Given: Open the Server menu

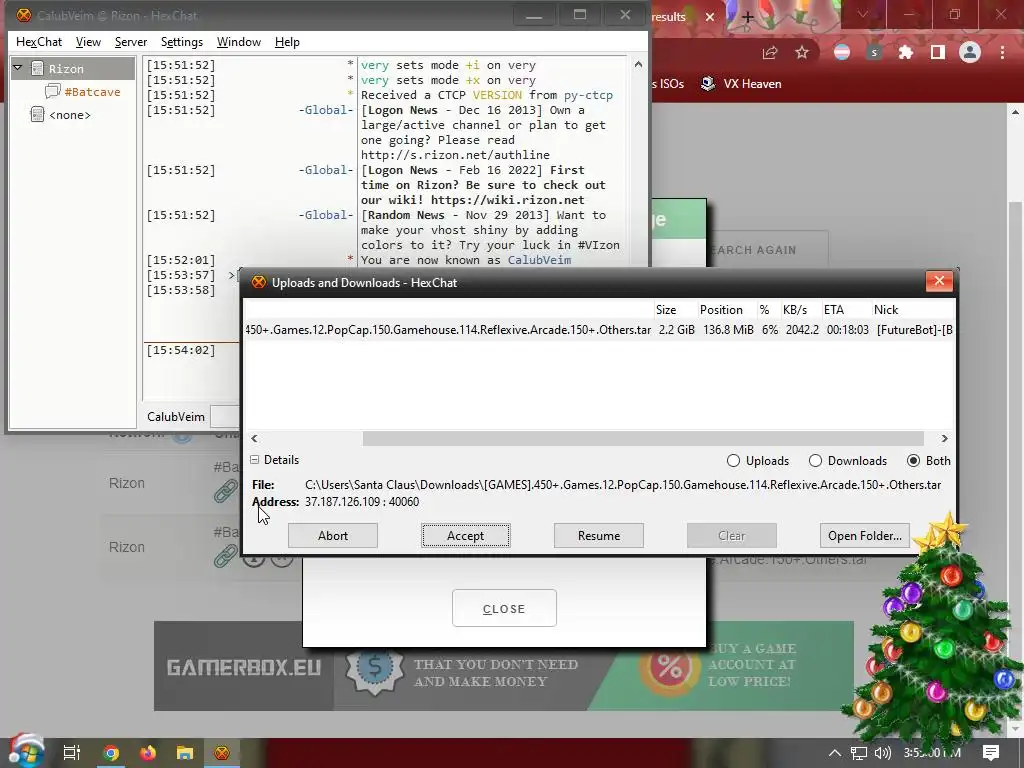Looking at the screenshot, I should [131, 42].
